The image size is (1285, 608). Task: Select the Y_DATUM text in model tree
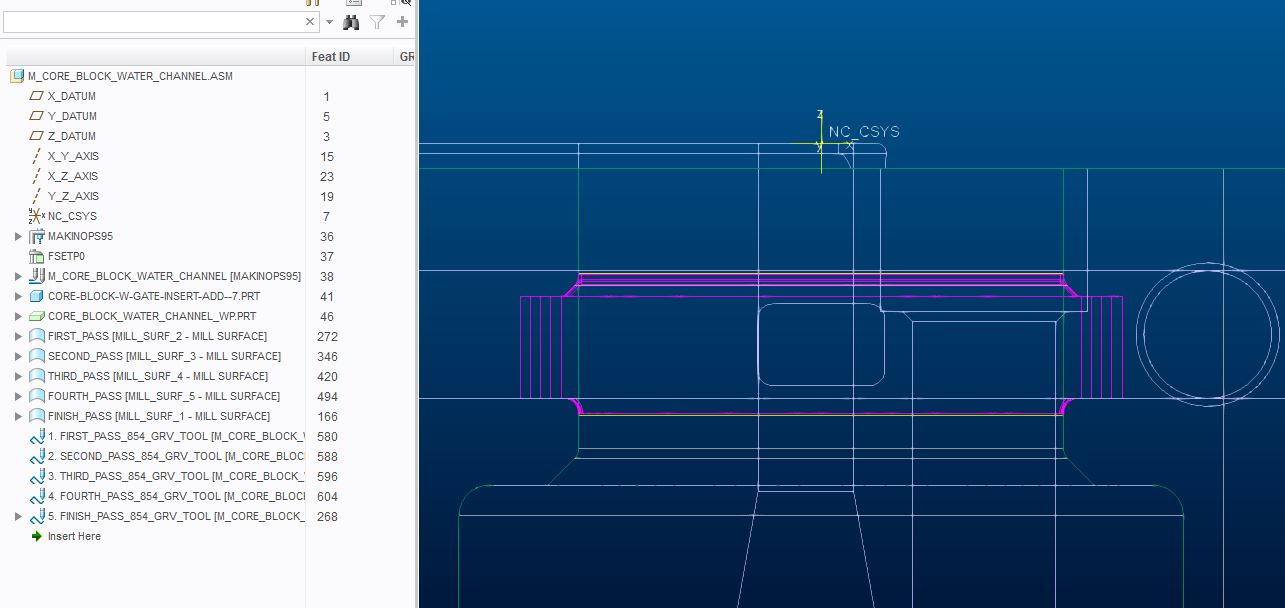click(72, 116)
